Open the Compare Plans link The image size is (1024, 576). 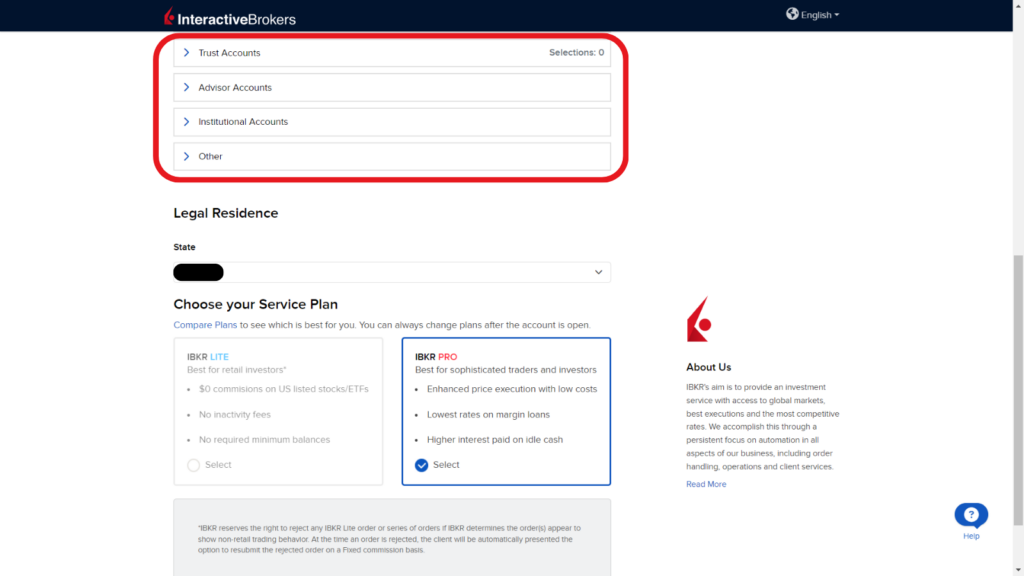pos(205,324)
